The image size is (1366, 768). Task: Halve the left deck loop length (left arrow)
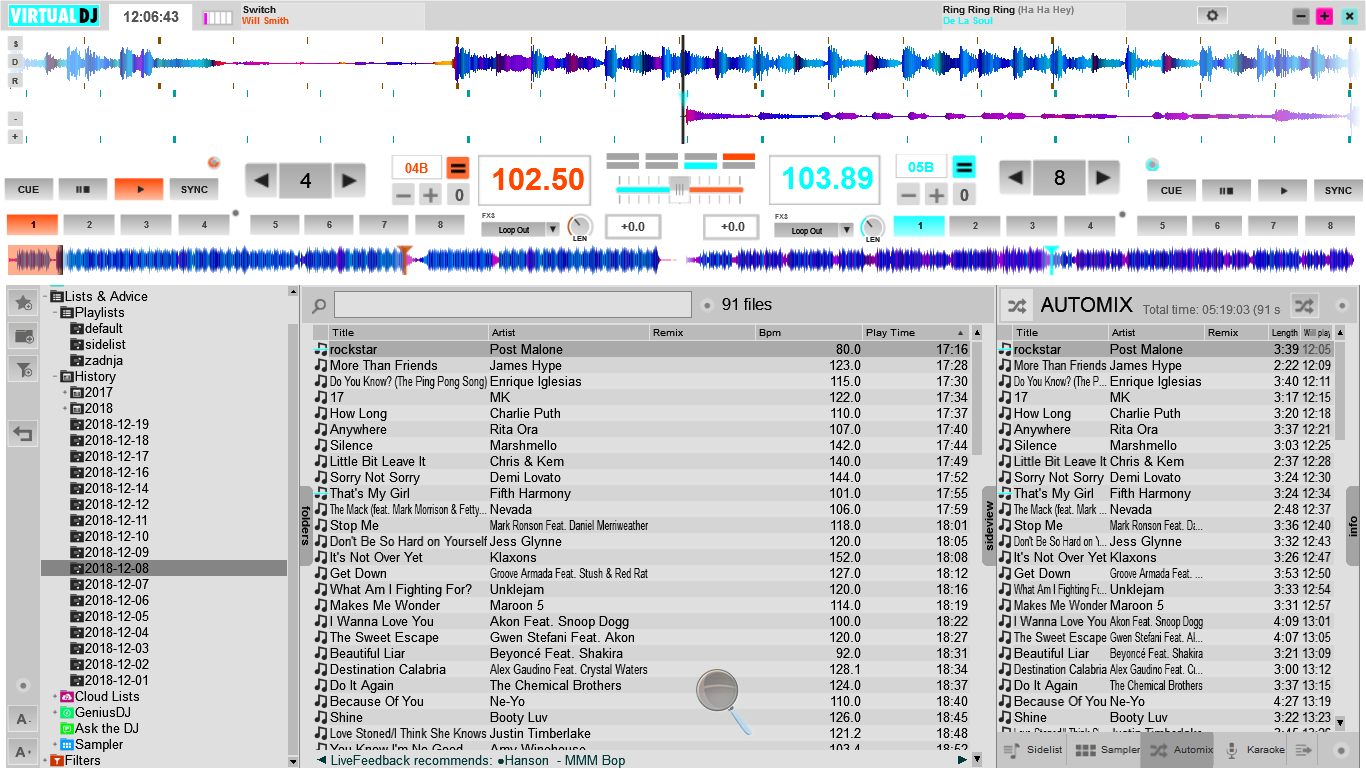[x=262, y=181]
